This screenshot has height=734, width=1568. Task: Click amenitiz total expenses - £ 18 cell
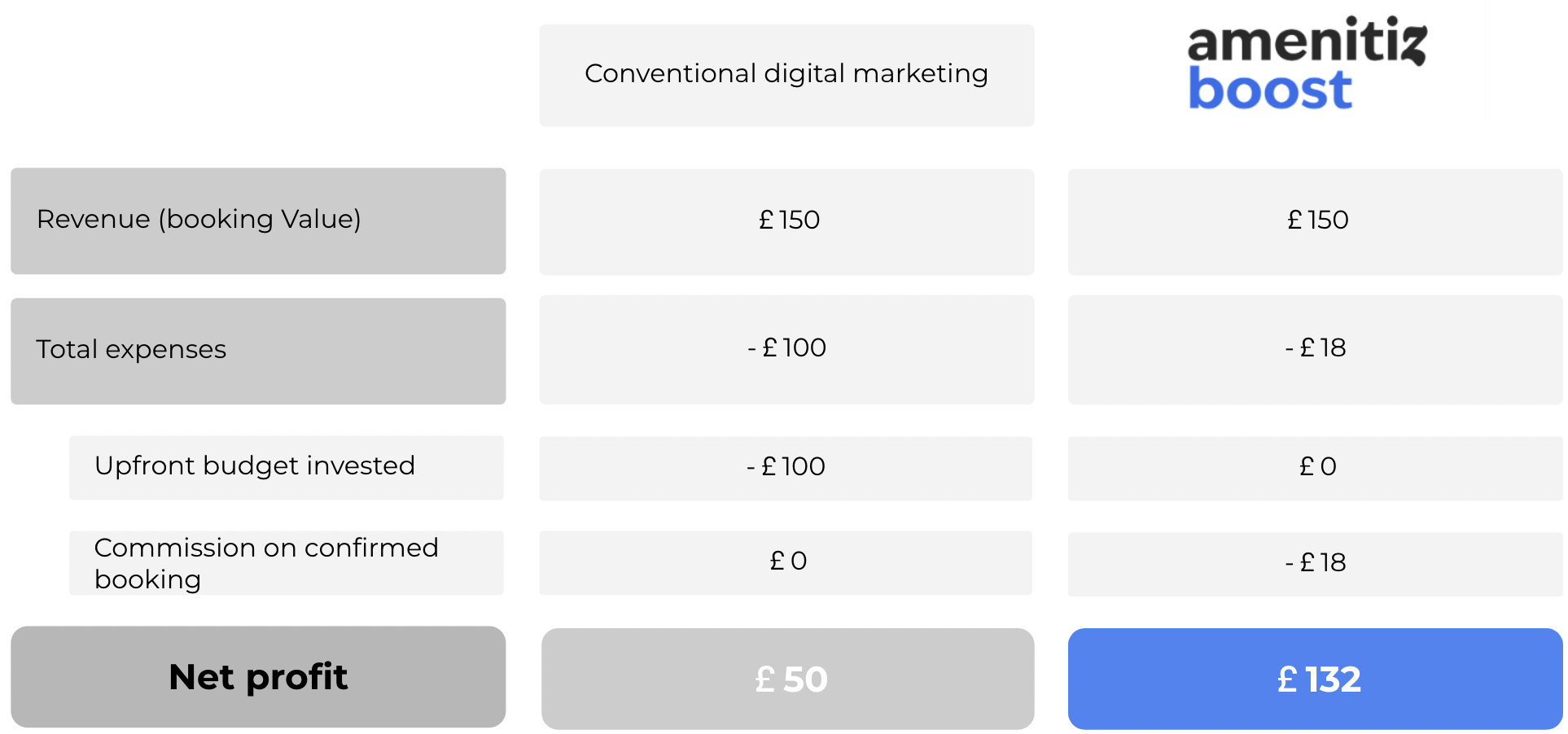tap(1315, 350)
